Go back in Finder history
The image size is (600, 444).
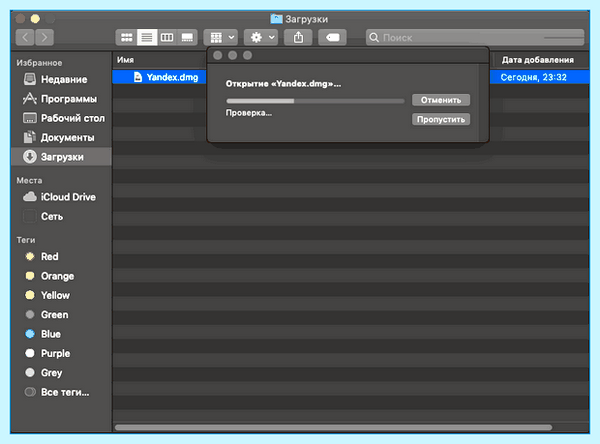pyautogui.click(x=25, y=38)
